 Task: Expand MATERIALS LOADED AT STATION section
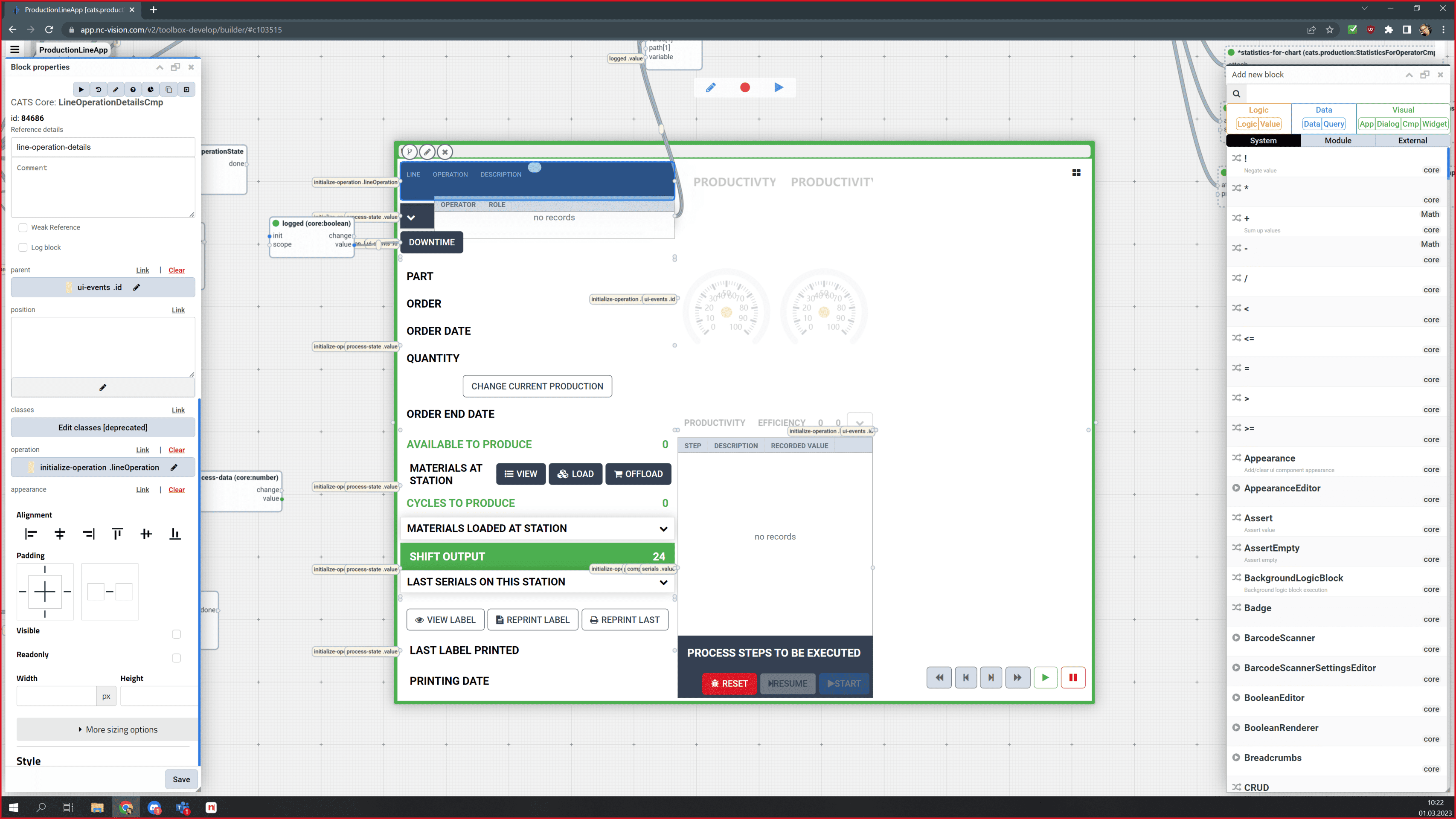537,529
